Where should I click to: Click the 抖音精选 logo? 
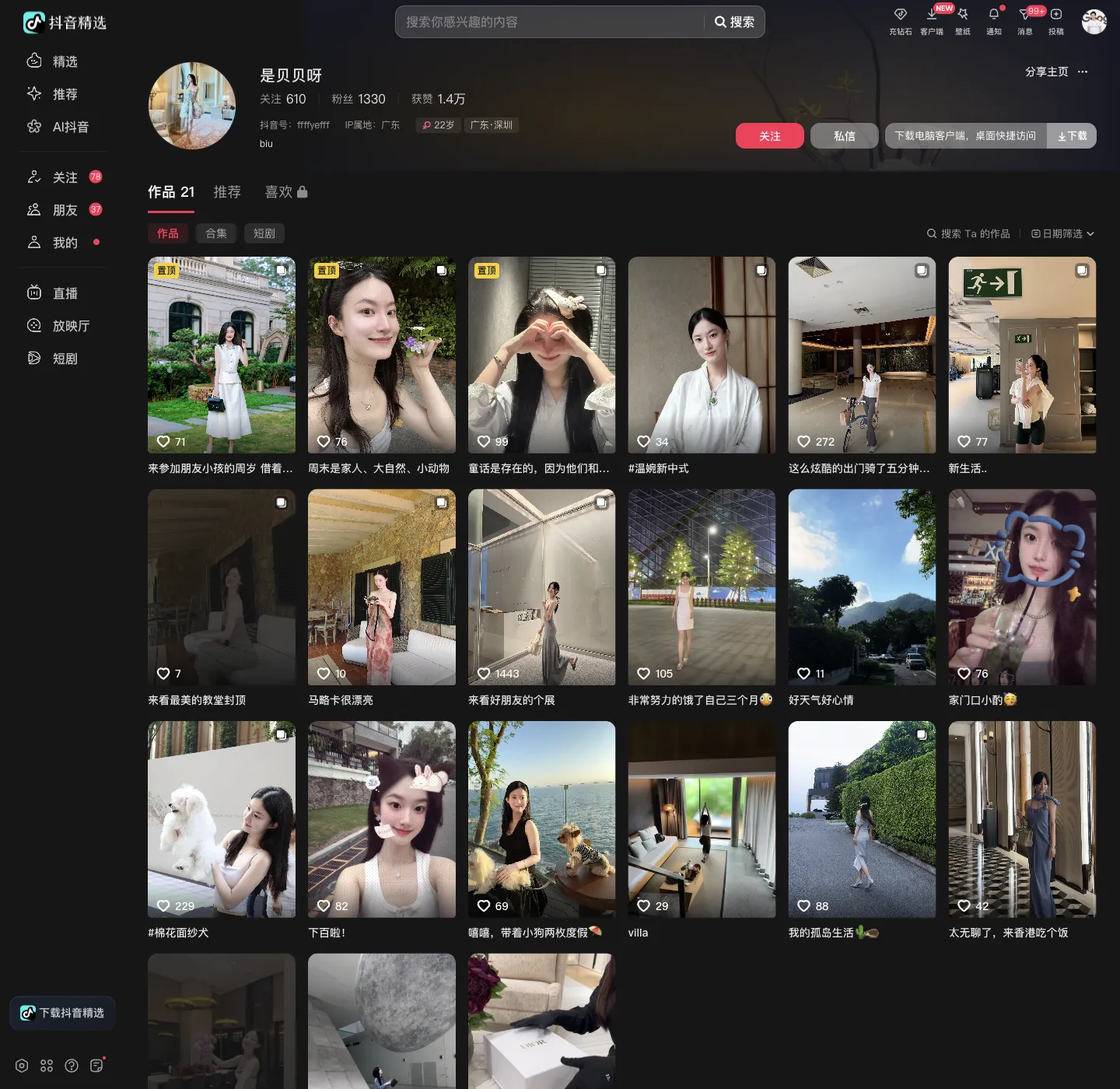pos(65,23)
